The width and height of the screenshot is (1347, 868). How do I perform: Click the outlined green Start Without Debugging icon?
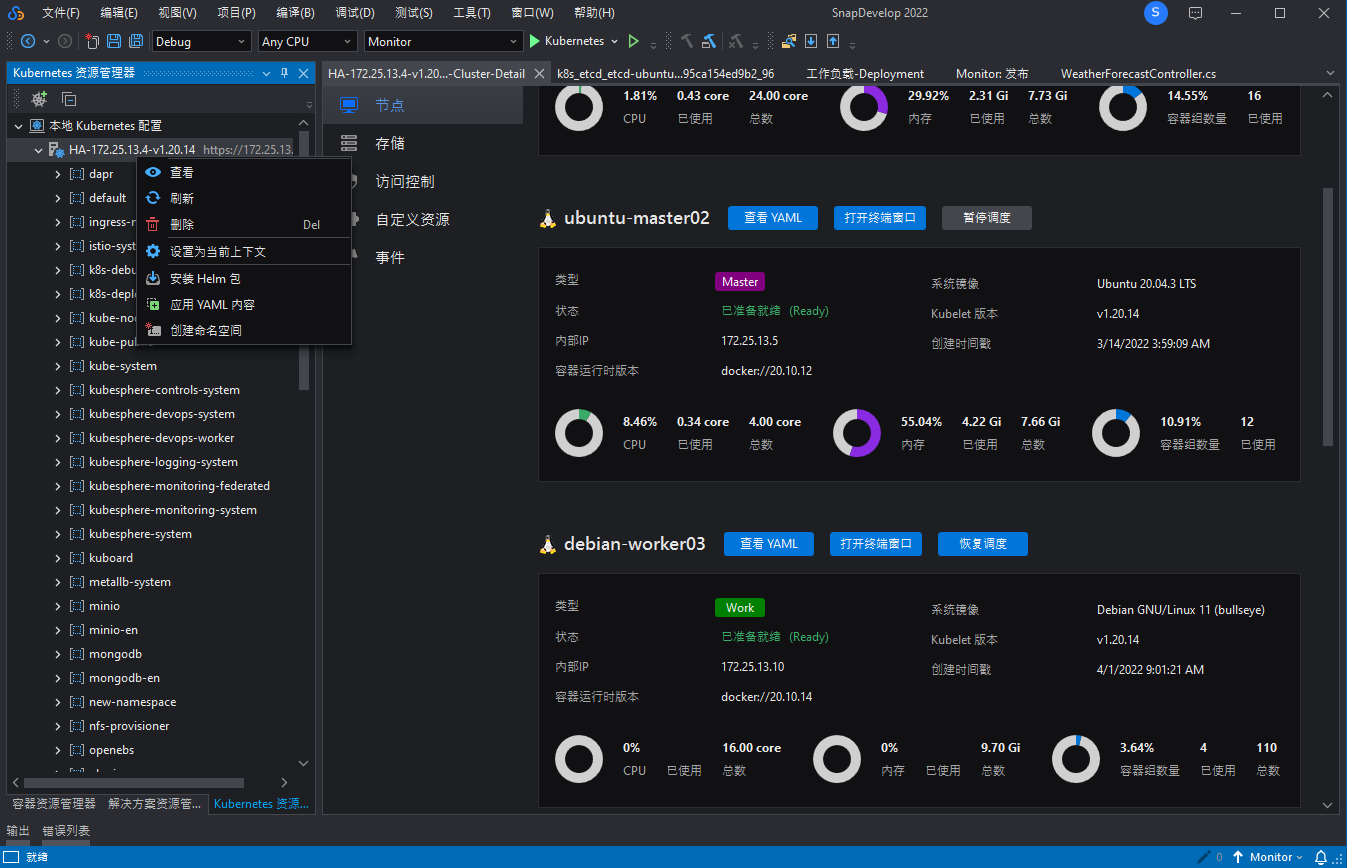pos(633,41)
